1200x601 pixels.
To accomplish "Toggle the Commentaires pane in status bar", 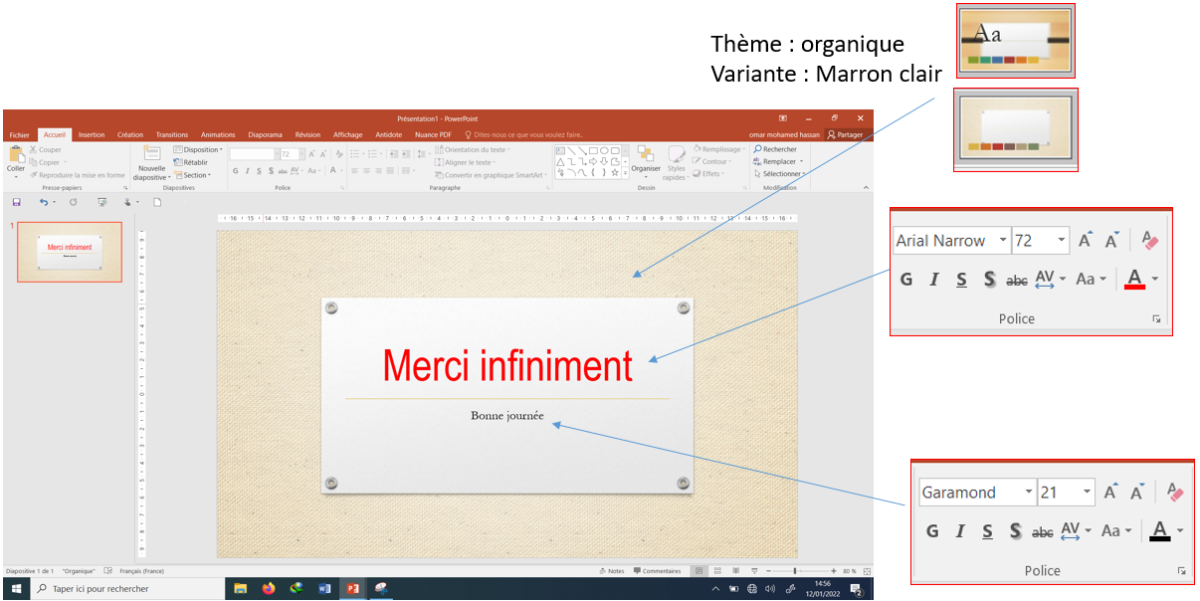I will click(656, 571).
